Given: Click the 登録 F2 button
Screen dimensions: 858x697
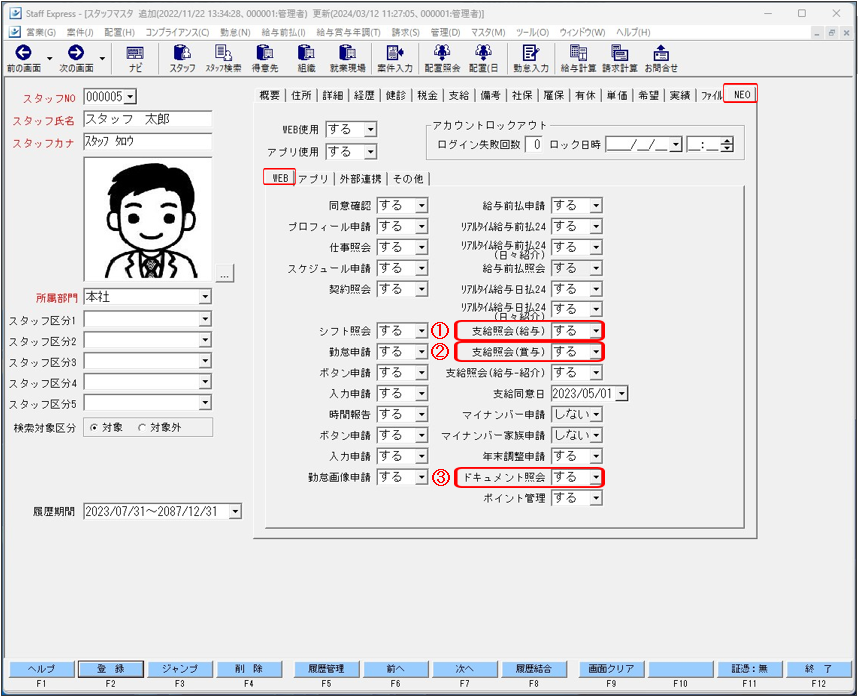Looking at the screenshot, I should pos(111,669).
